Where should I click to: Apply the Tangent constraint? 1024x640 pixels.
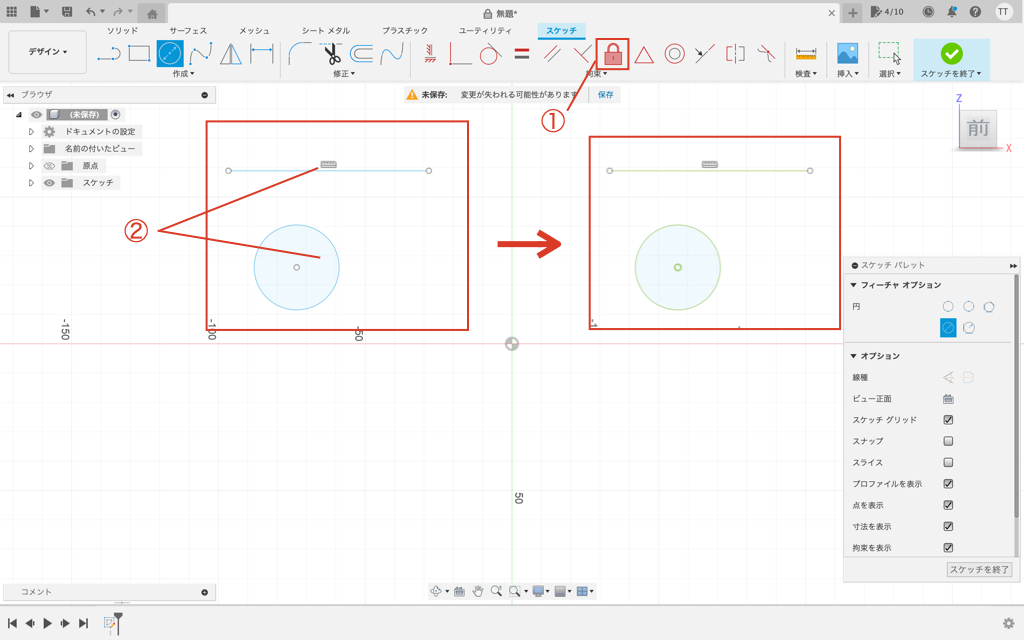point(490,54)
